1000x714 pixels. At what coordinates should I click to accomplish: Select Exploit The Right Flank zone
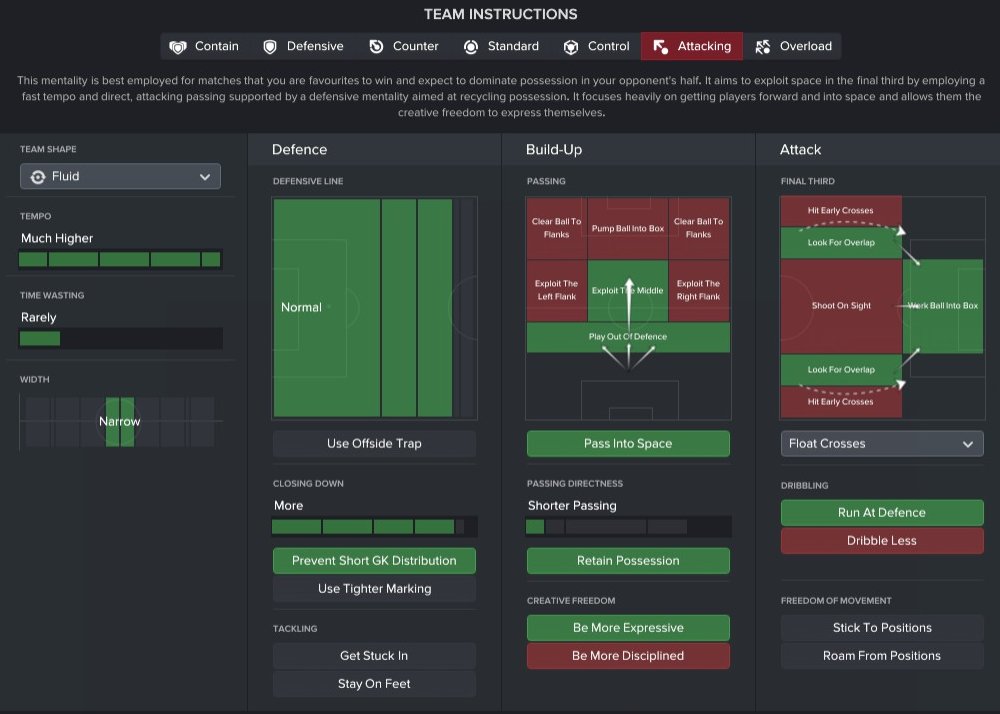(x=699, y=290)
